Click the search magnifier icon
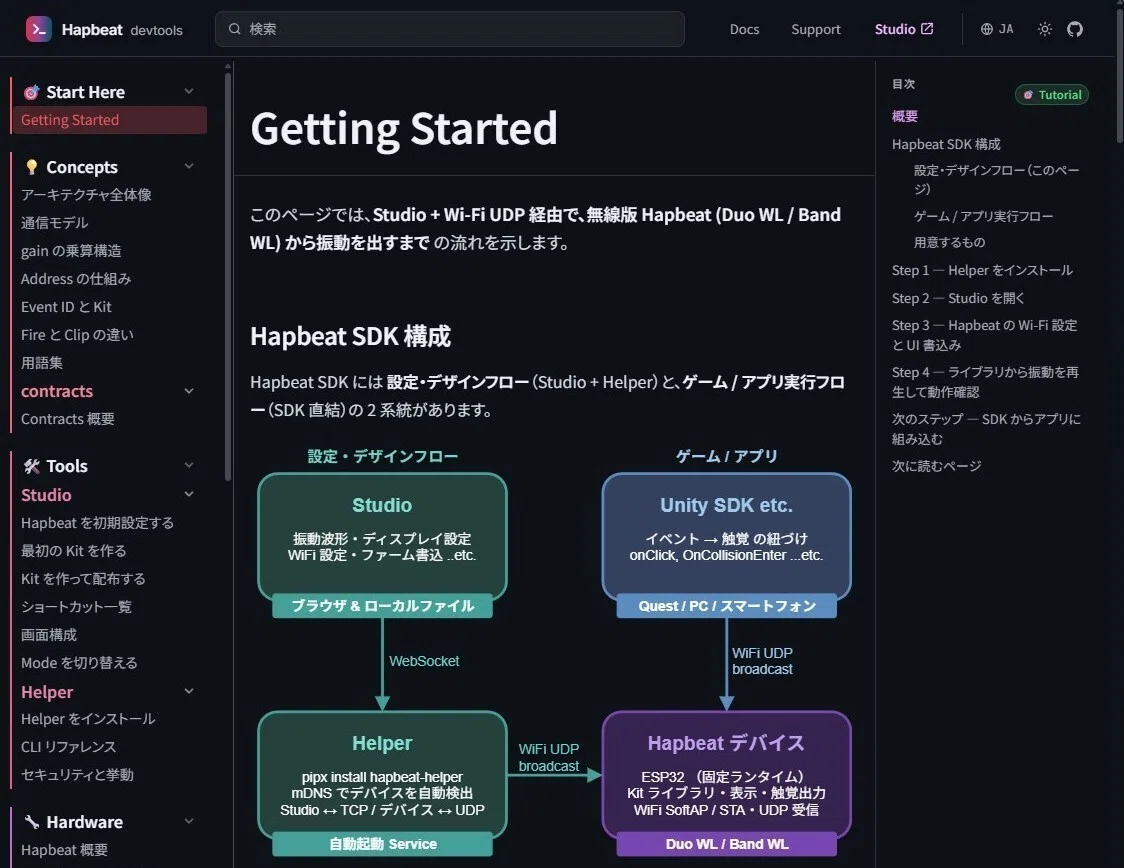The width and height of the screenshot is (1124, 868). pos(234,29)
